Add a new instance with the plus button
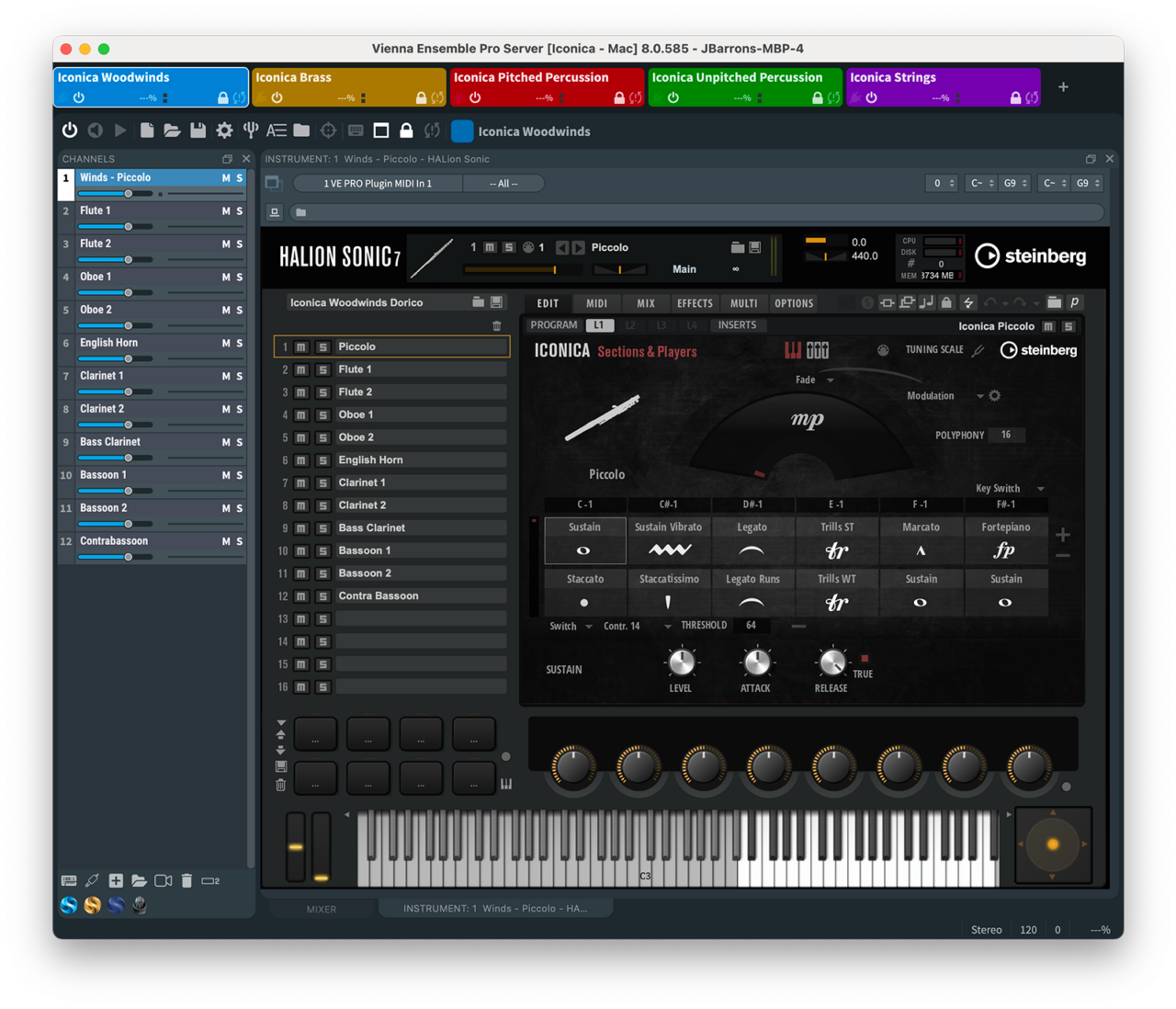This screenshot has width=1176, height=1009. click(1063, 86)
